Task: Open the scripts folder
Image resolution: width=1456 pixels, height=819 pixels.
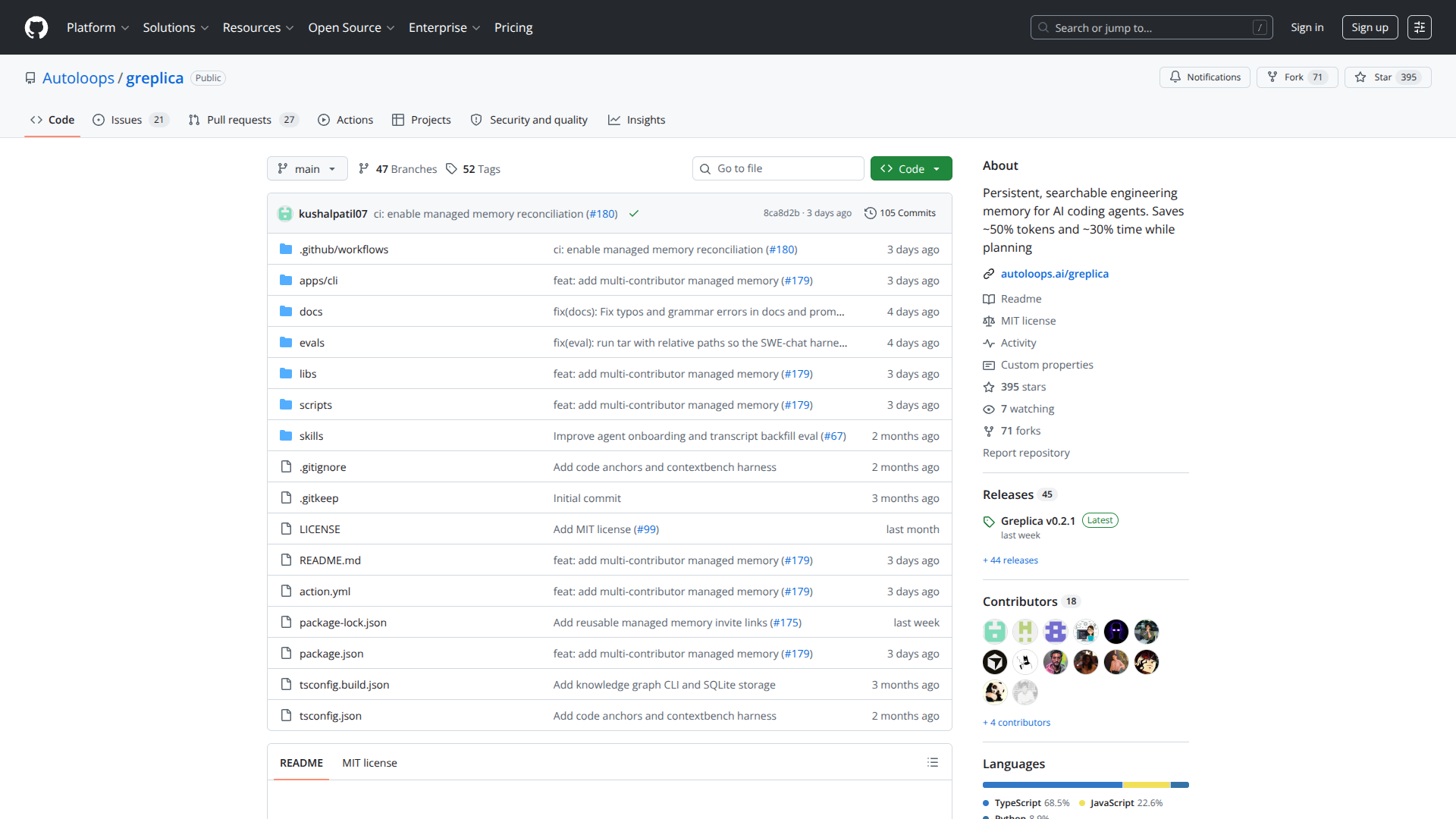Action: [x=315, y=405]
